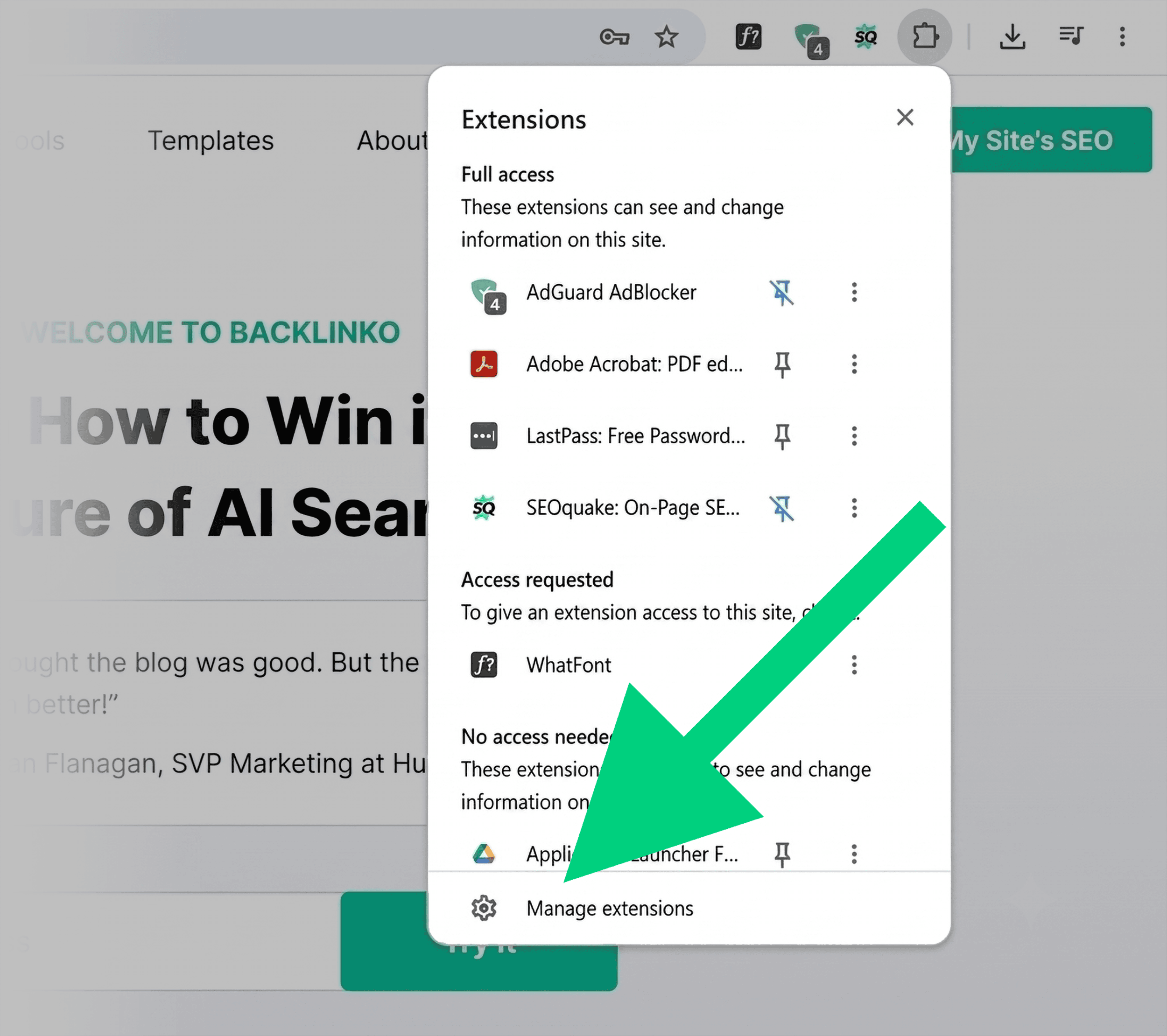Open more options for SEOquake
The height and width of the screenshot is (1036, 1167).
[x=854, y=508]
